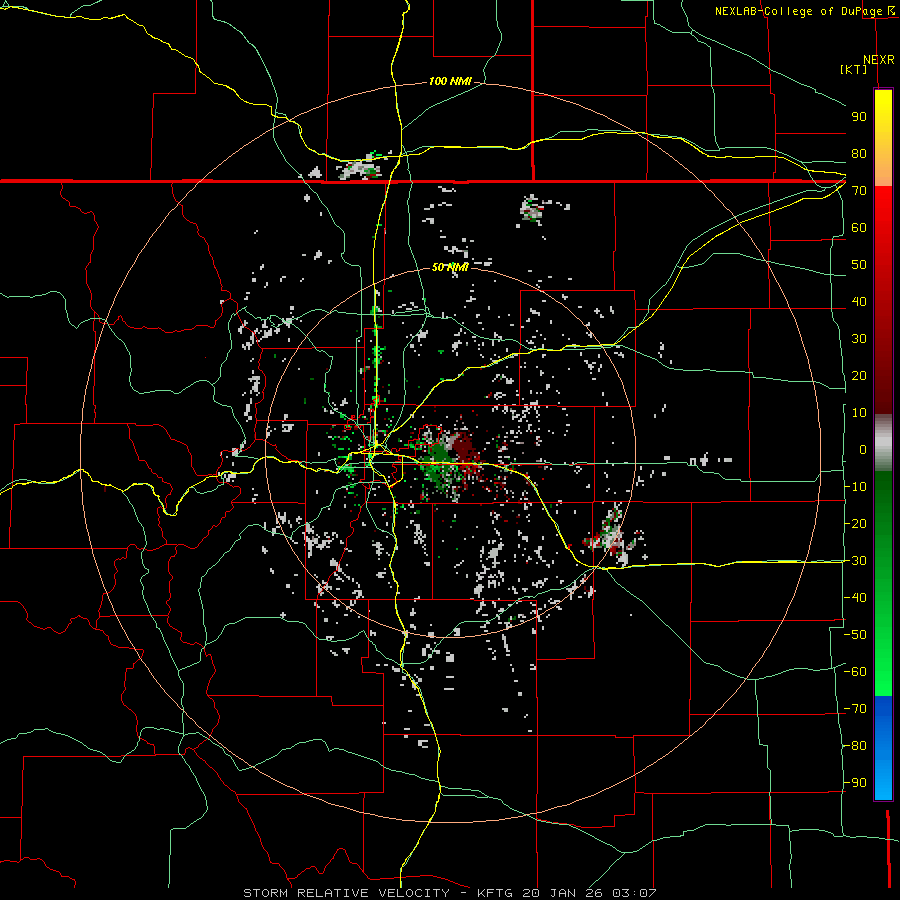This screenshot has width=900, height=900.
Task: Click the 0 scale label
Action: tap(863, 450)
